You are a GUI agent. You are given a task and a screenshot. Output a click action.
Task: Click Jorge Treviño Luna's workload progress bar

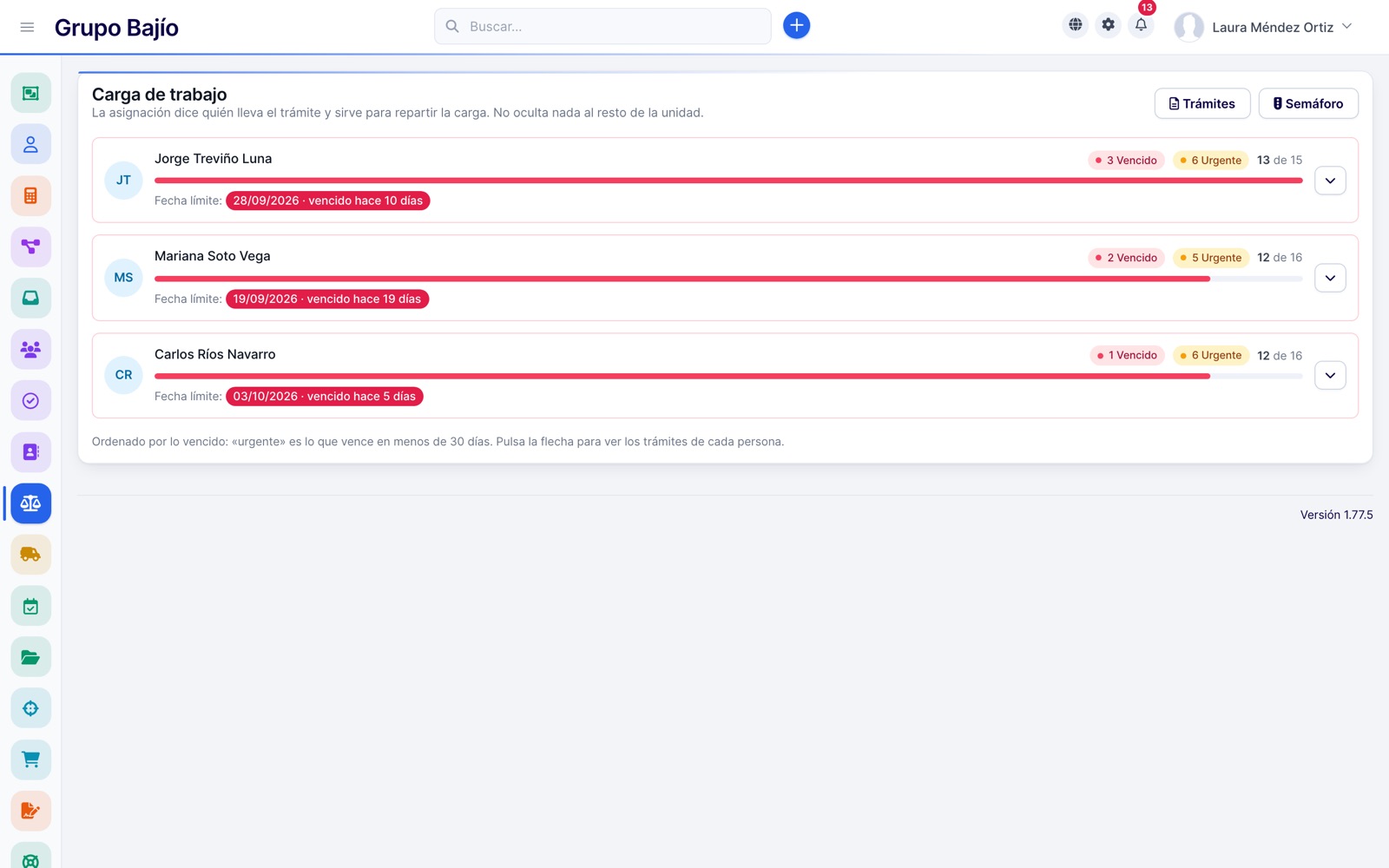click(728, 181)
